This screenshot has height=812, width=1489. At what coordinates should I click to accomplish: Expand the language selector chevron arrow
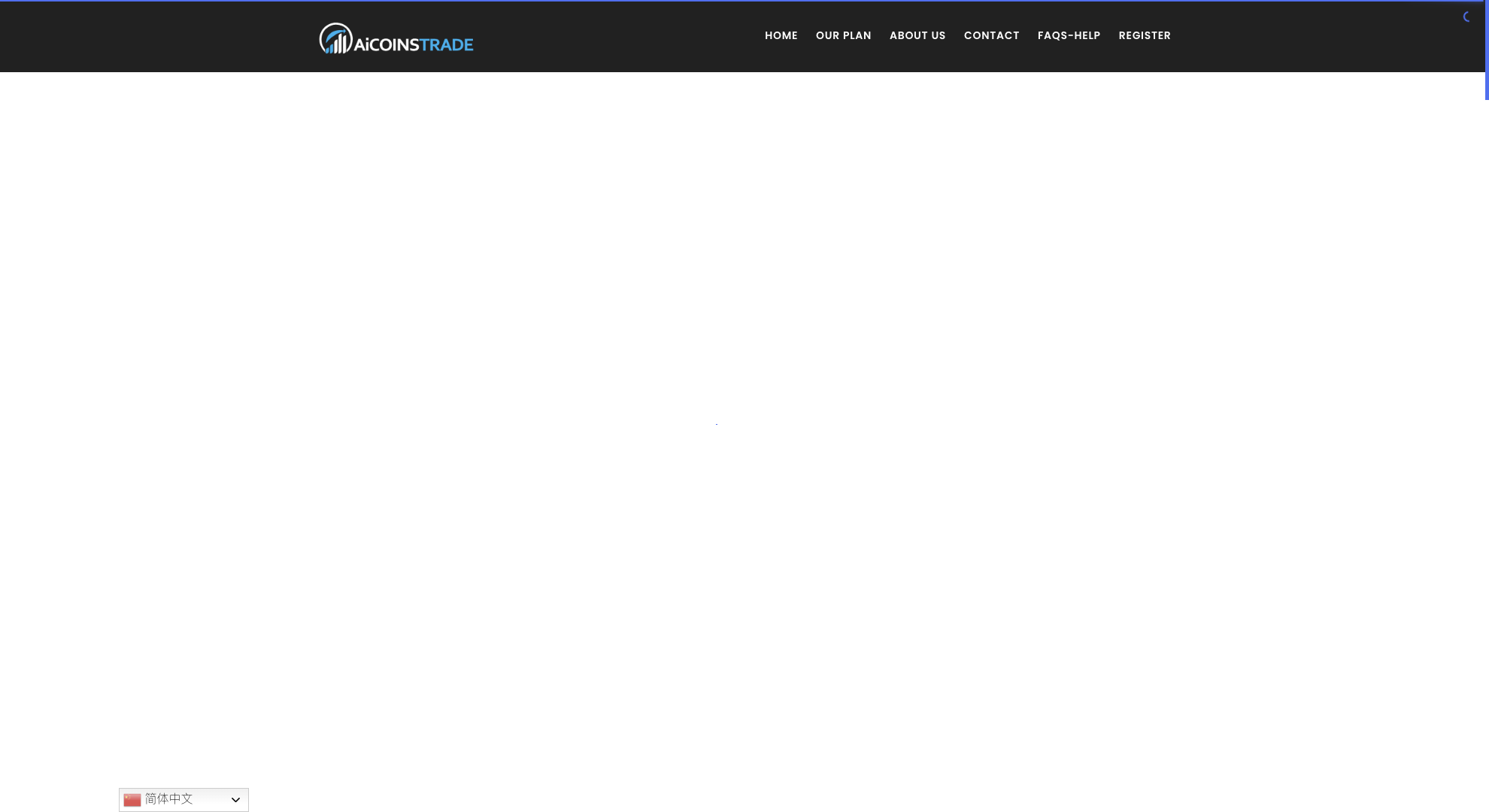pos(235,800)
